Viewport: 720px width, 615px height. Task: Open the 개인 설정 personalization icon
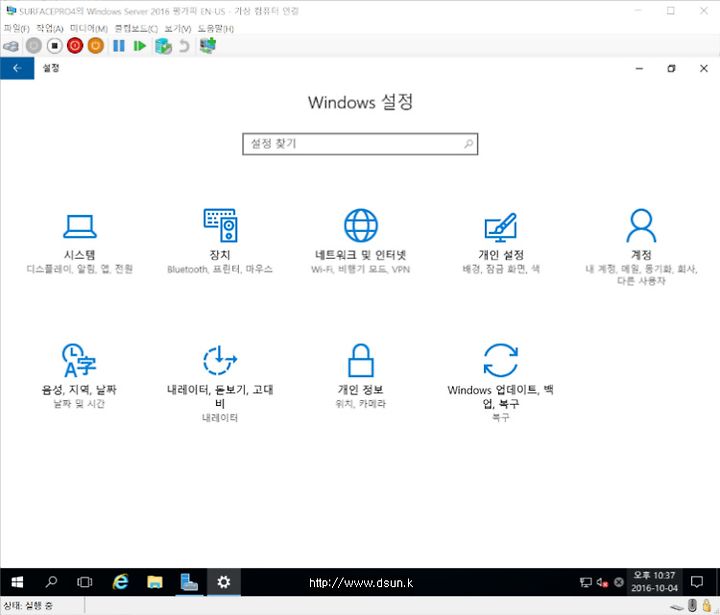(501, 227)
